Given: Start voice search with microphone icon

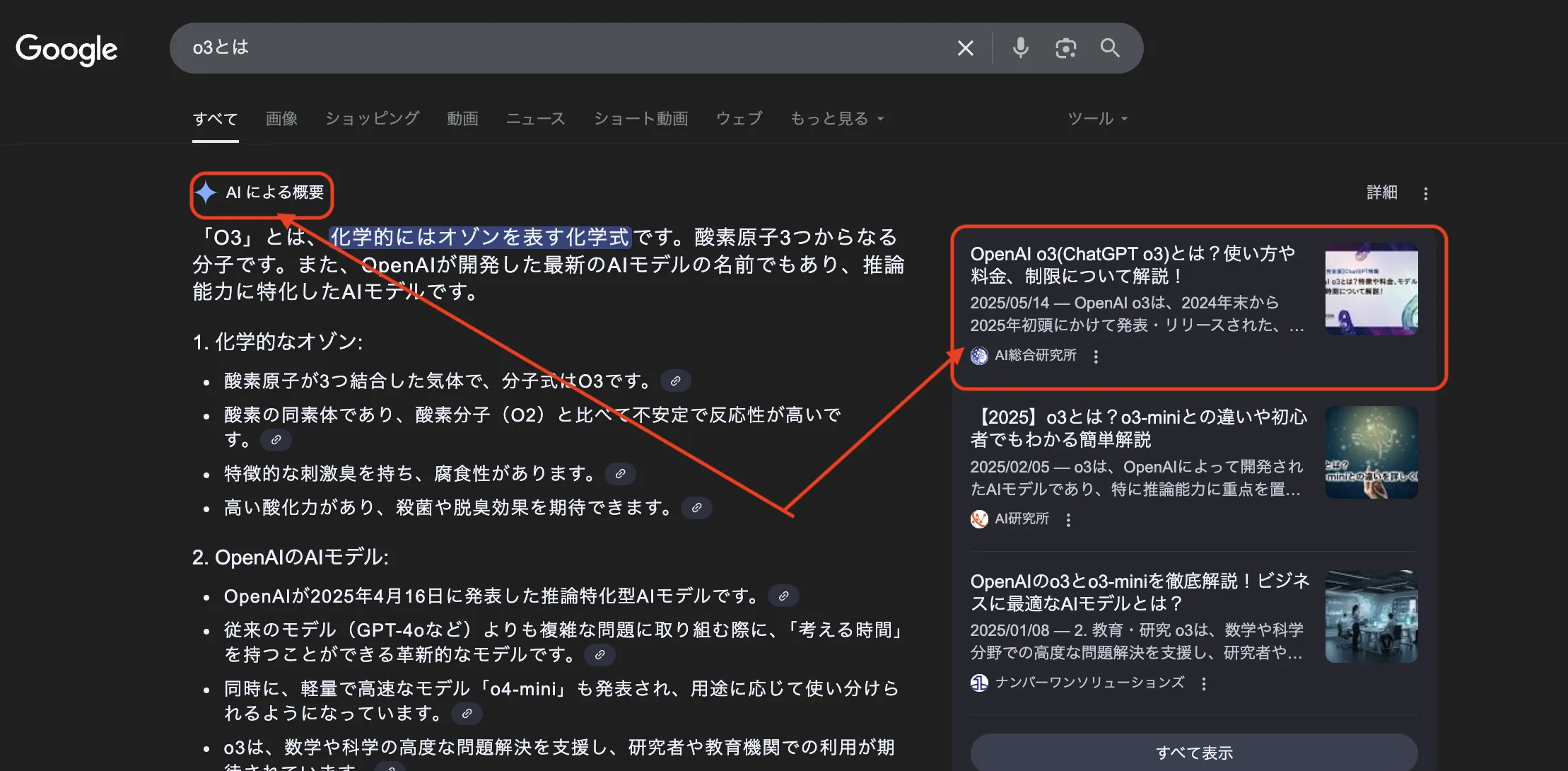Looking at the screenshot, I should (1020, 48).
